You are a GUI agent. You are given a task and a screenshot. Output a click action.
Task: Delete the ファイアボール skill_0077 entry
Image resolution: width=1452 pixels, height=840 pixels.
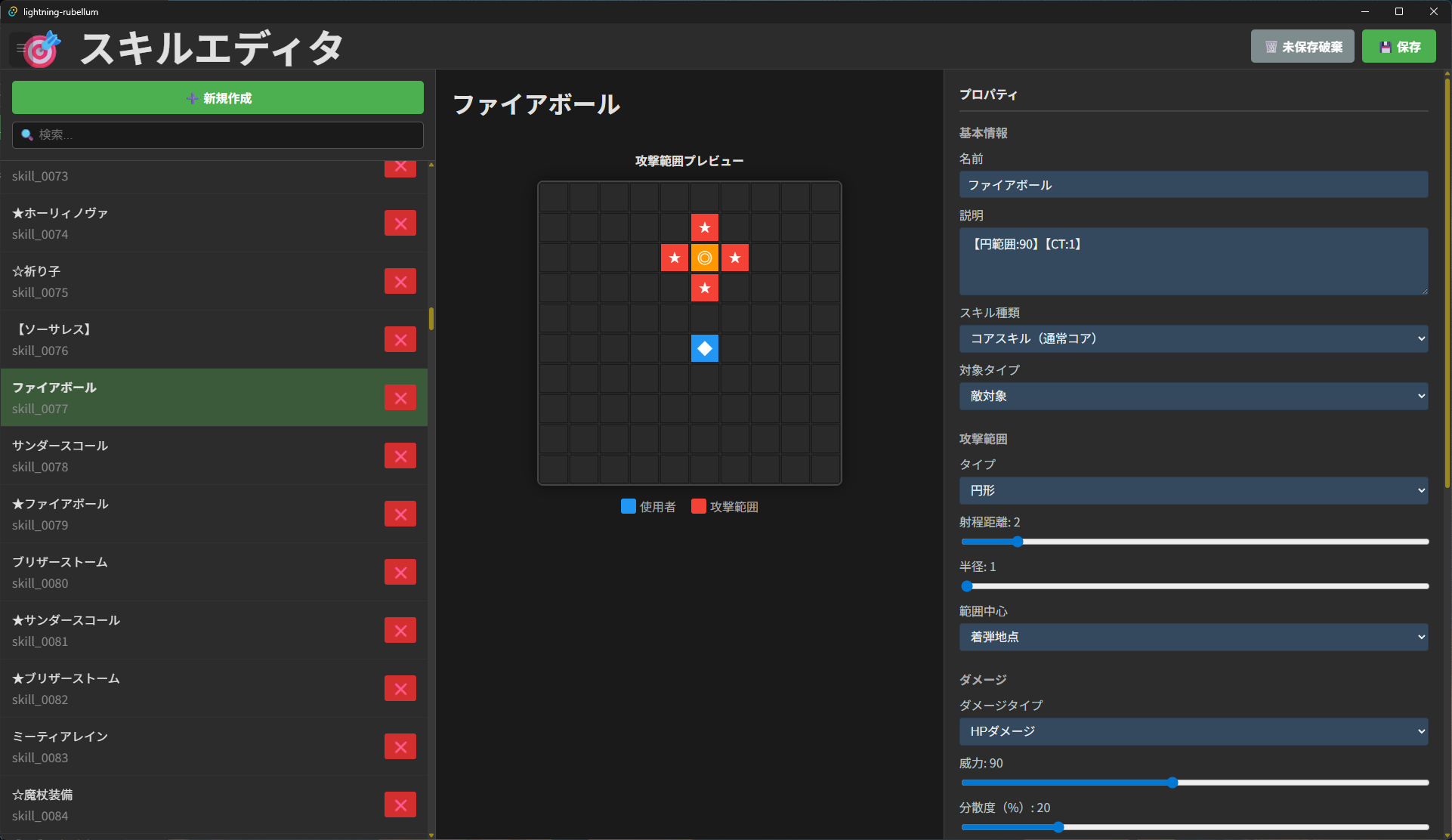tap(400, 398)
